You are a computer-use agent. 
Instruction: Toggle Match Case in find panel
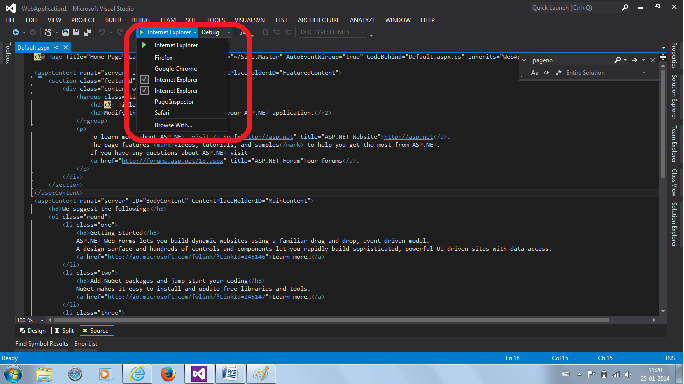coord(534,73)
